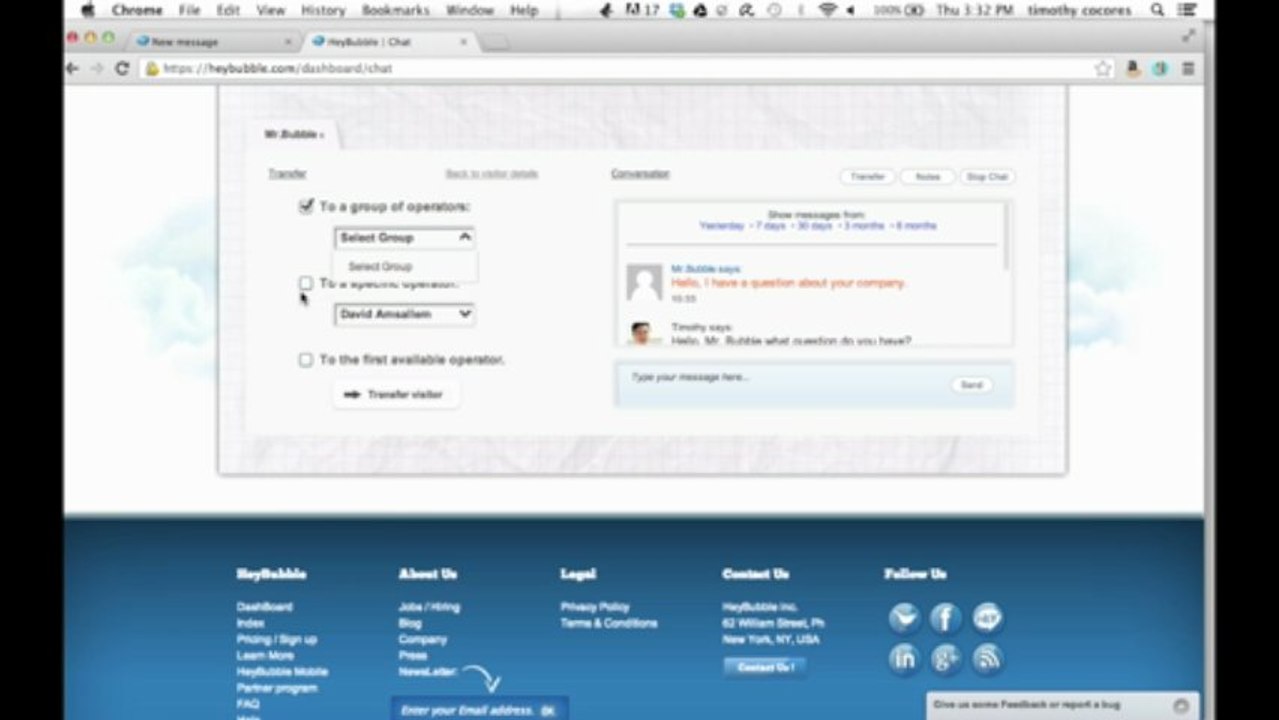Open the Bookmarks menu
The height and width of the screenshot is (720, 1279).
point(394,10)
